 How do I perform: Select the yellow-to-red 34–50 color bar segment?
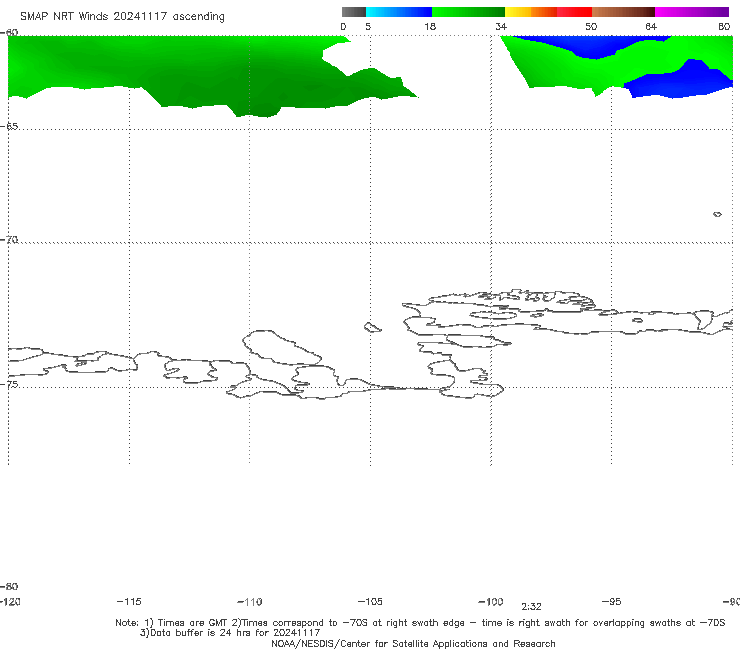point(548,12)
